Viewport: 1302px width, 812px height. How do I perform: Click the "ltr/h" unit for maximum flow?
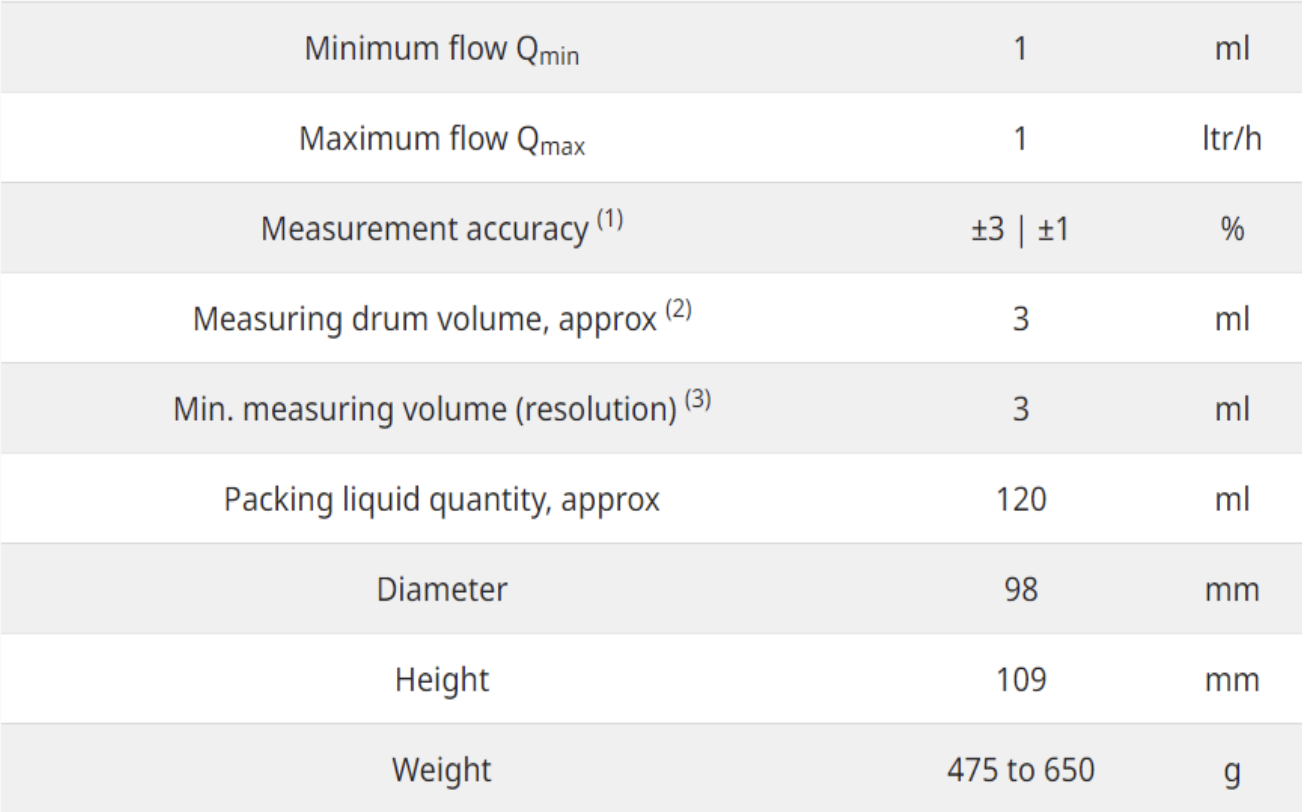1231,138
